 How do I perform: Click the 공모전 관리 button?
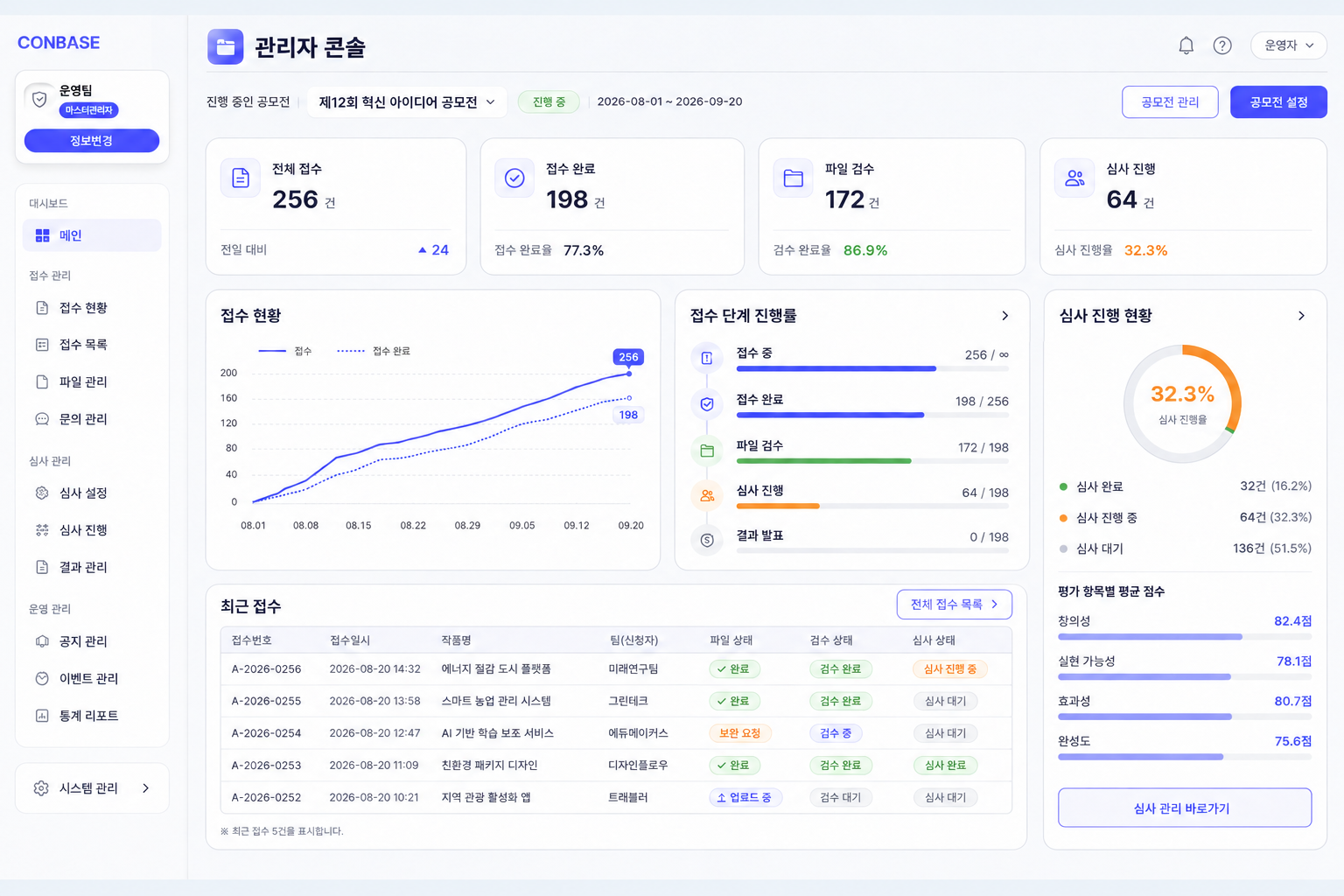(x=1170, y=102)
